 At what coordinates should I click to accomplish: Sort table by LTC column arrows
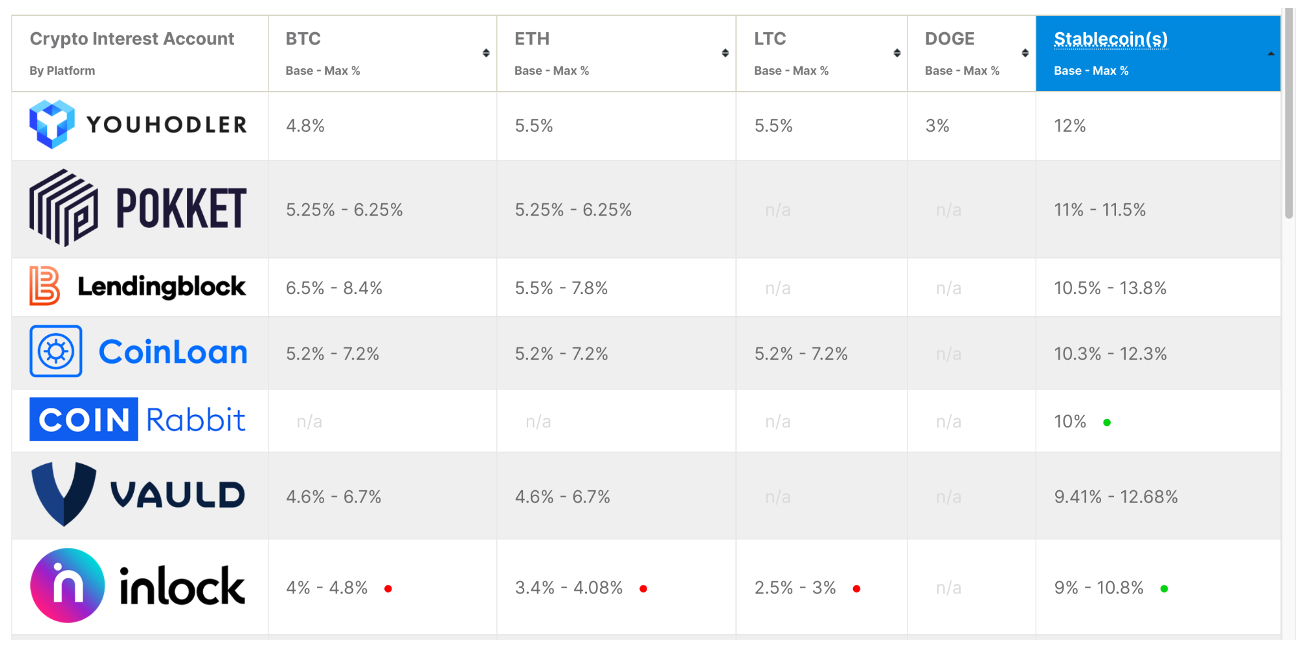coord(897,53)
